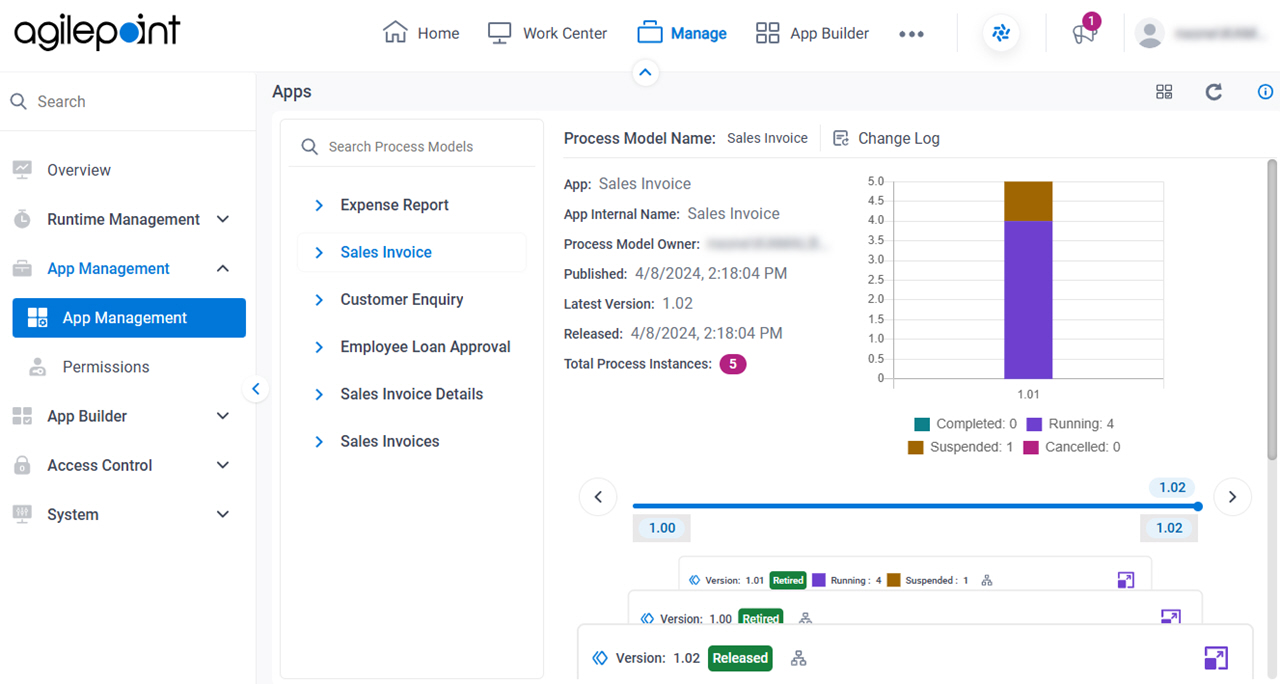Expand the Sales Invoices chevron

(x=319, y=441)
